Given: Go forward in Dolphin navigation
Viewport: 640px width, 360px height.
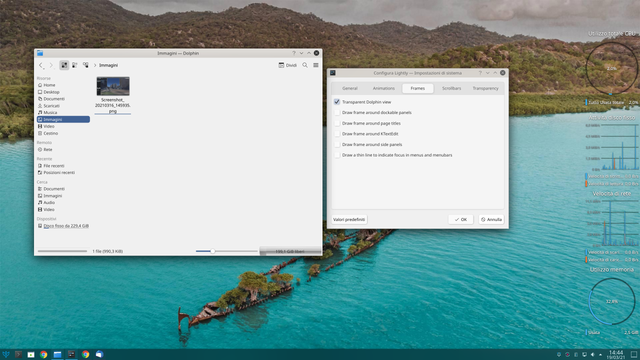Looking at the screenshot, I should tap(51, 65).
